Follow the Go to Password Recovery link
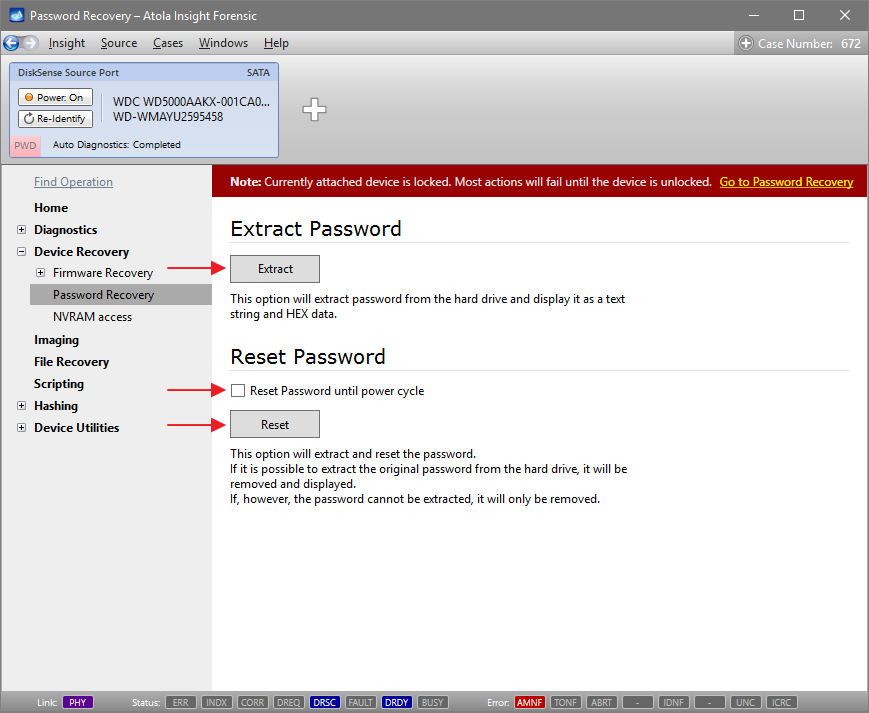Image resolution: width=869 pixels, height=713 pixels. click(789, 181)
